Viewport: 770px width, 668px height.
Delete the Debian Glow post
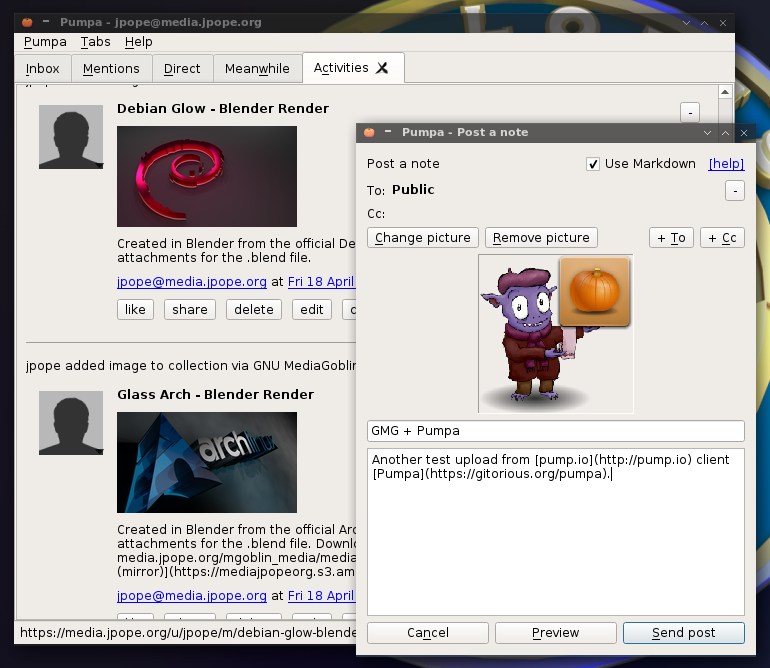[254, 309]
